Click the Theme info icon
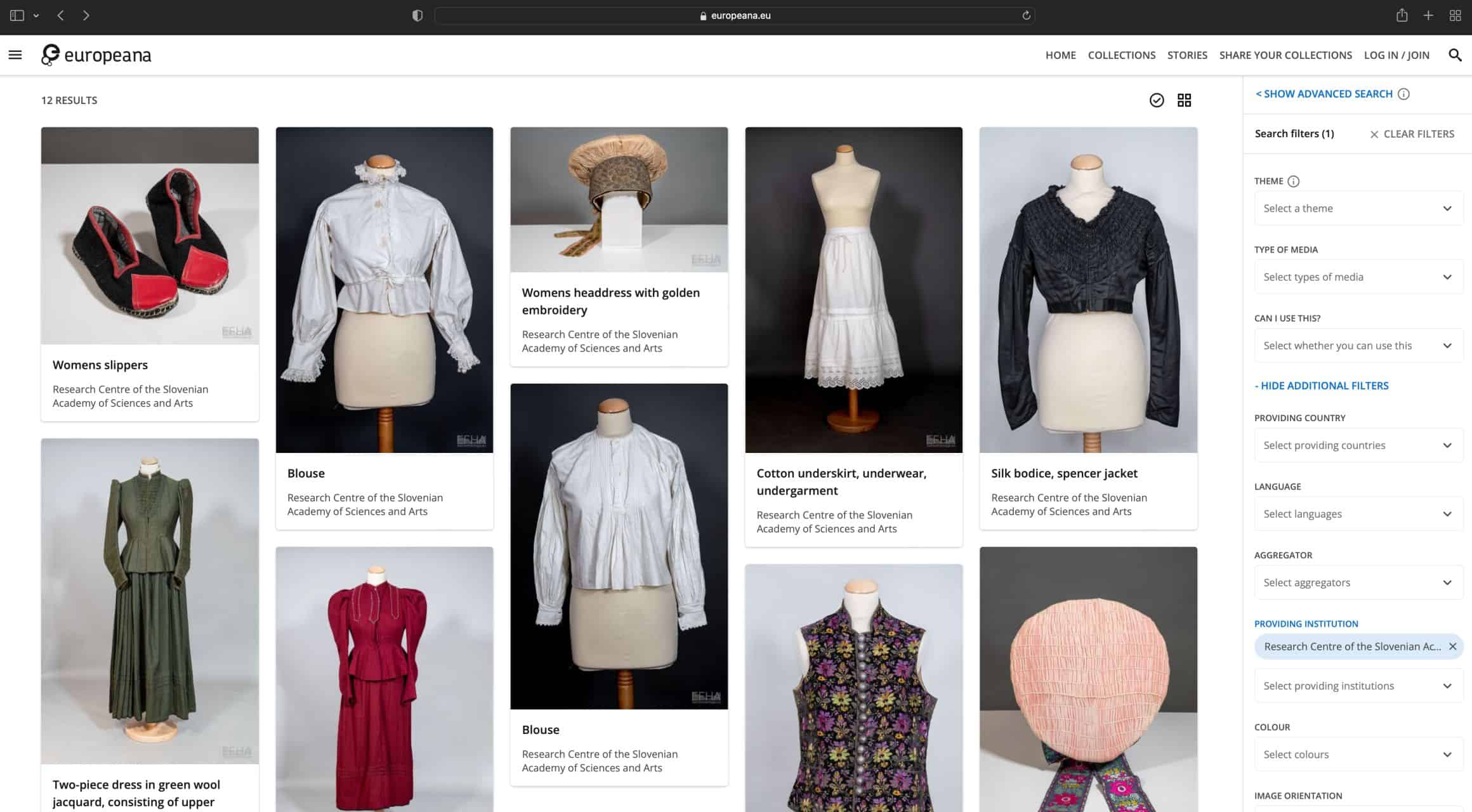This screenshot has width=1472, height=812. [x=1293, y=181]
